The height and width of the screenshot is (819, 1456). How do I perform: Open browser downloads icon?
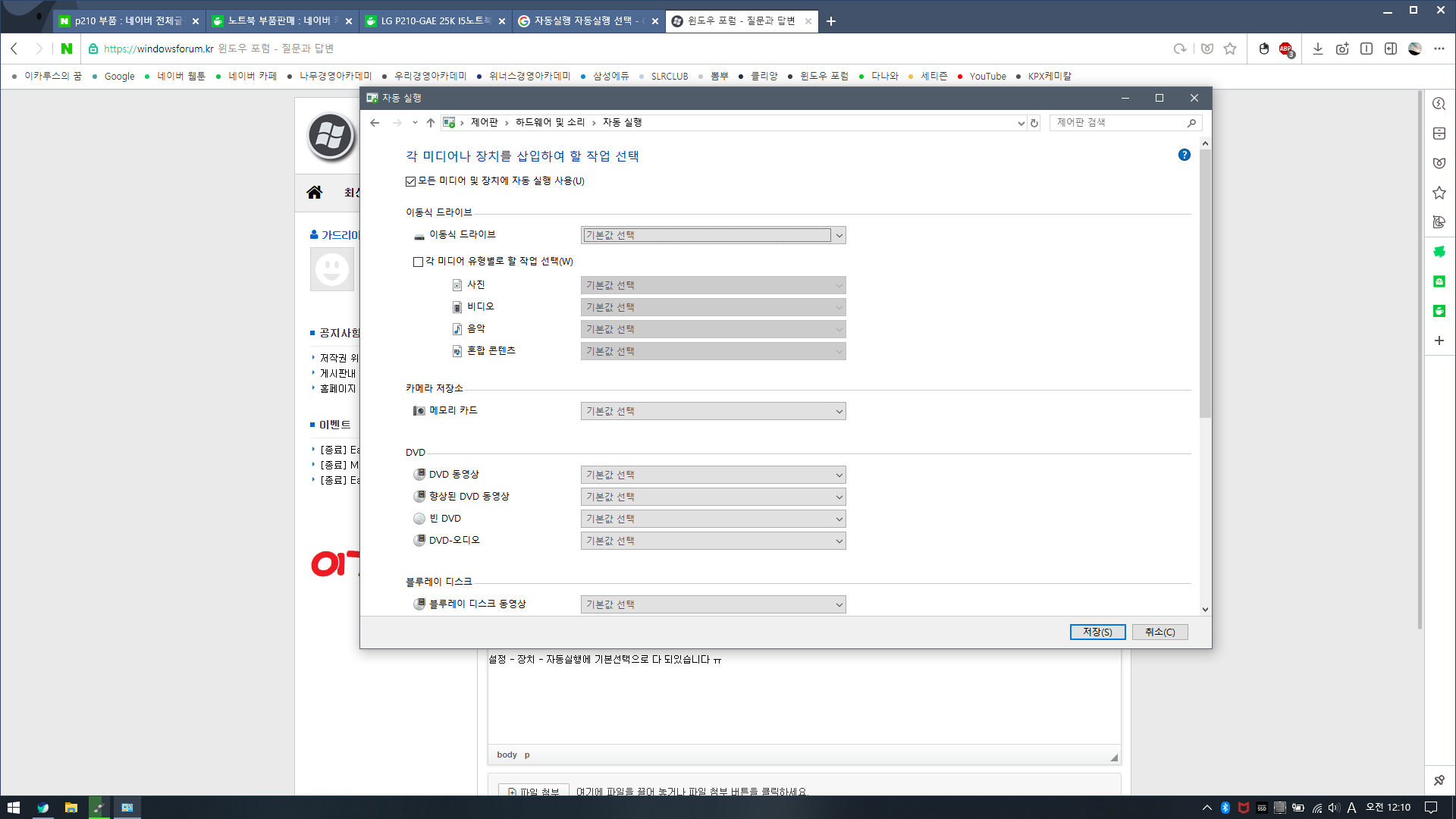[x=1318, y=49]
